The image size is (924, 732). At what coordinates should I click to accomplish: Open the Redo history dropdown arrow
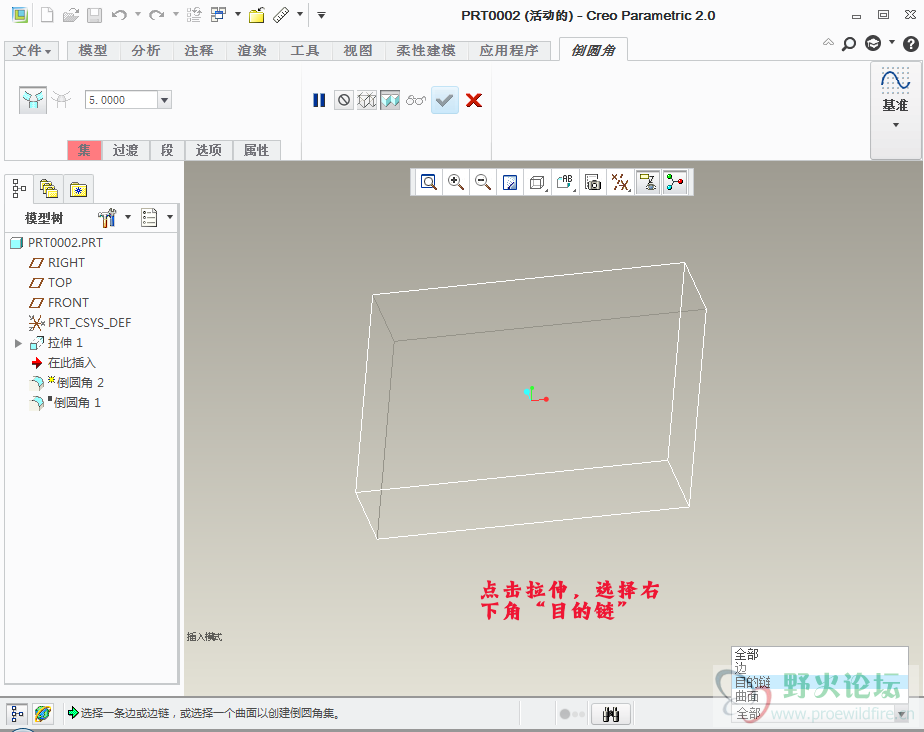point(176,14)
